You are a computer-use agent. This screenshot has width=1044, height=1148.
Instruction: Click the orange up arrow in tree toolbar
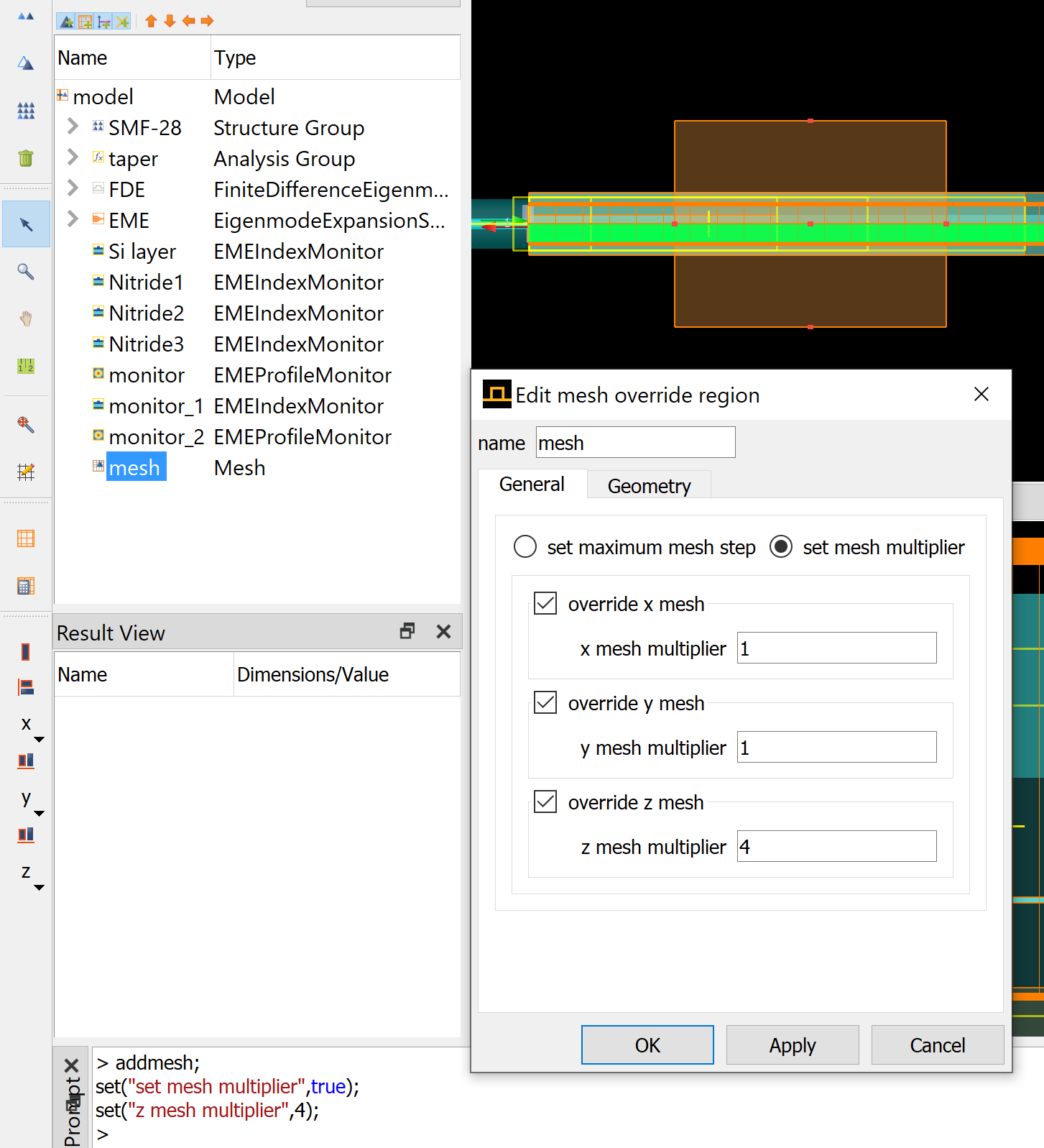[151, 21]
